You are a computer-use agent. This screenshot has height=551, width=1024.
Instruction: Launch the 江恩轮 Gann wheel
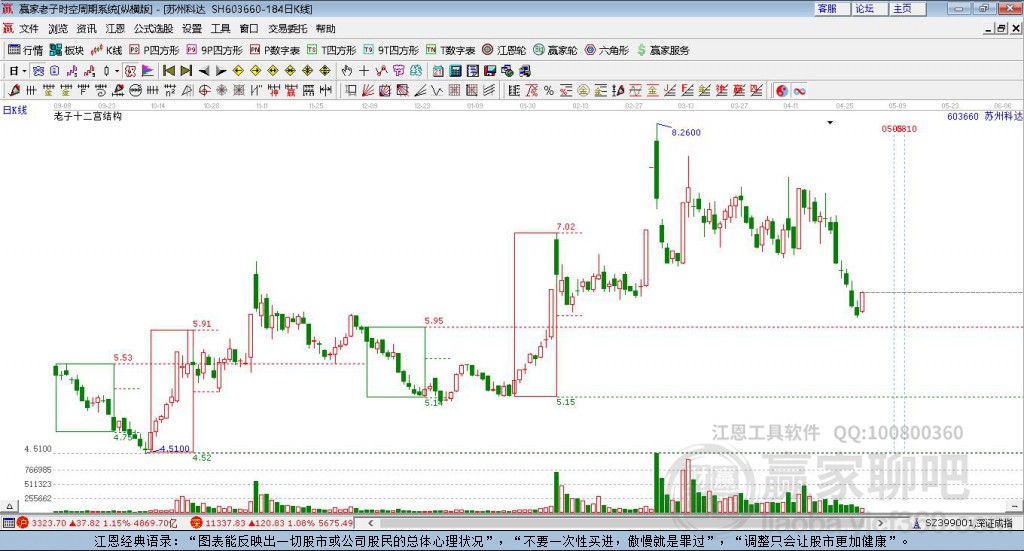(504, 50)
